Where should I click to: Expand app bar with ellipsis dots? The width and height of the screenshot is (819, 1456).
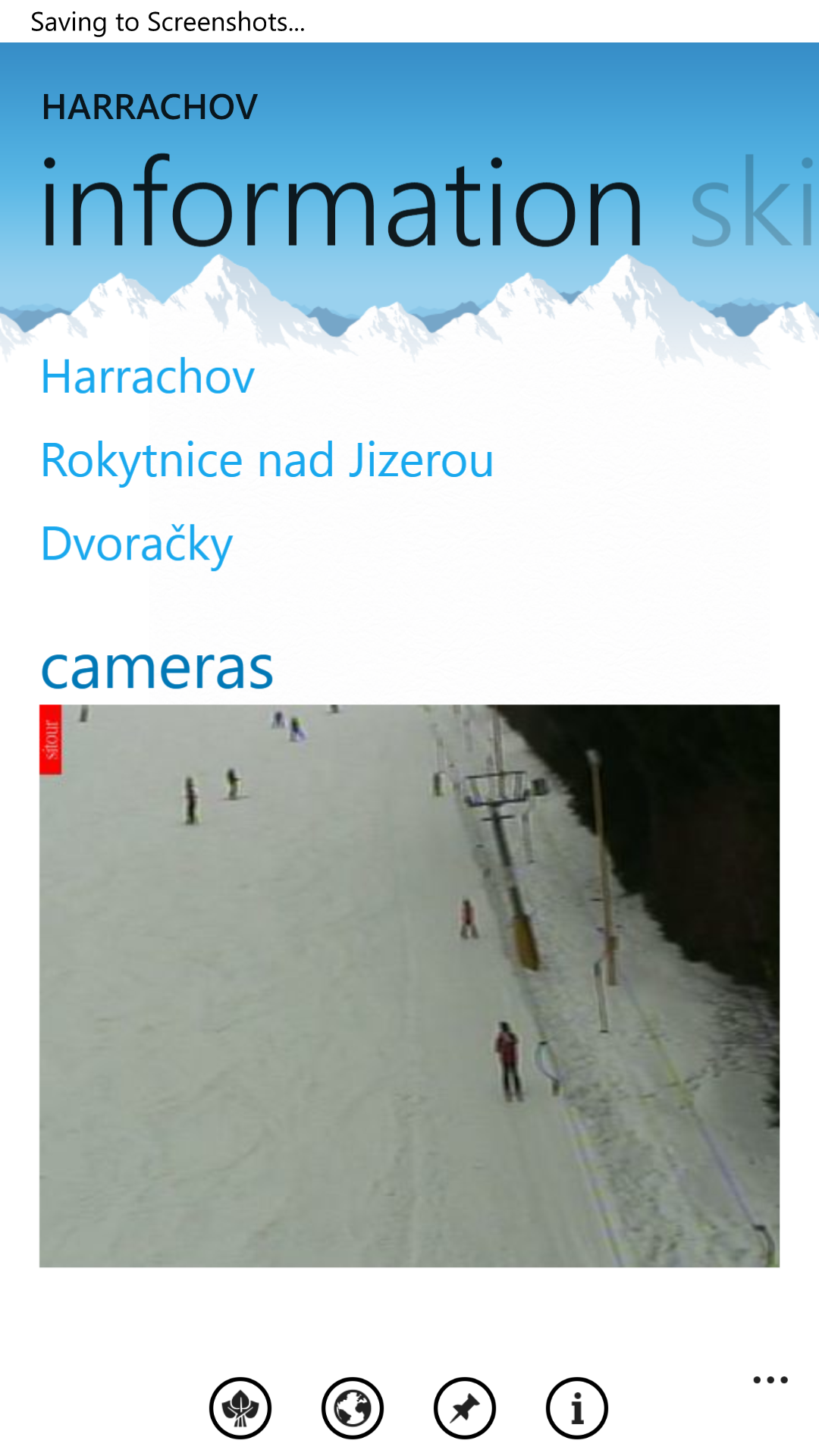pyautogui.click(x=770, y=1380)
